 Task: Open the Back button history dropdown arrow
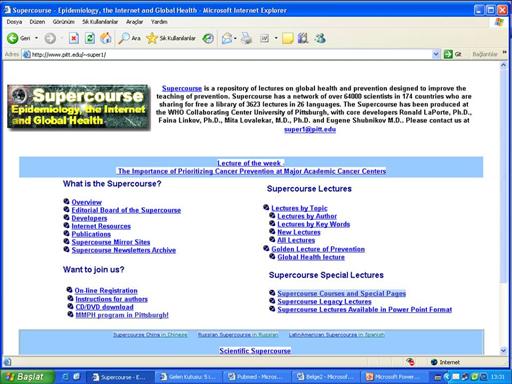click(36, 38)
